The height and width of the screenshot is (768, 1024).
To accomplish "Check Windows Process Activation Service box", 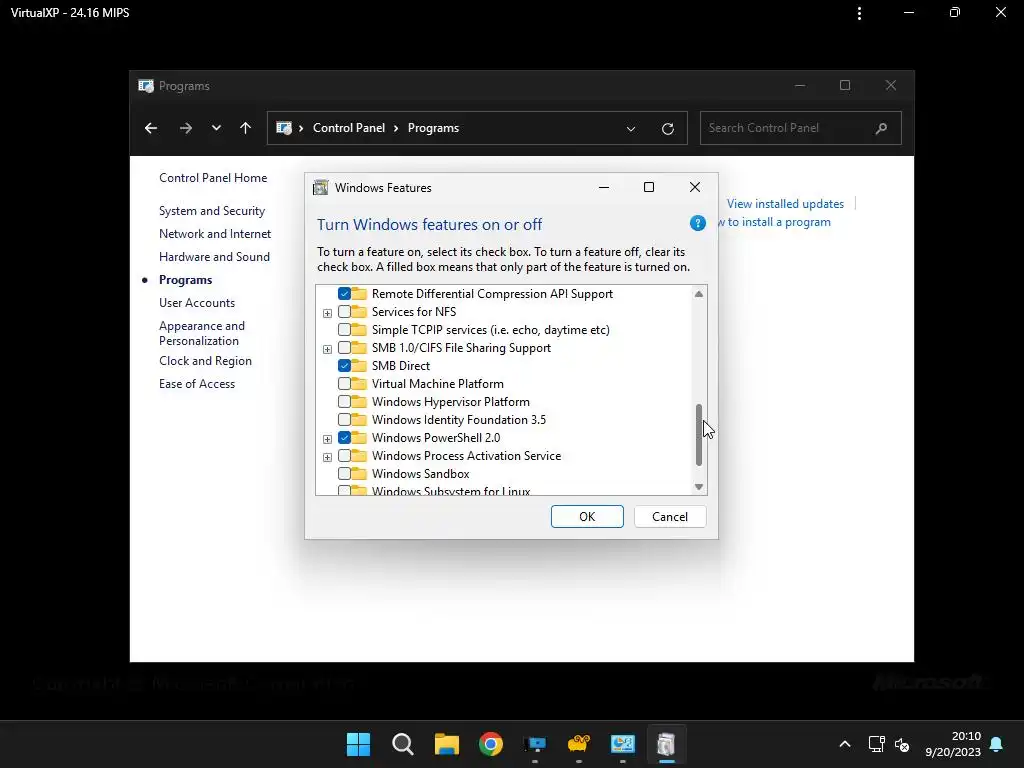I will point(344,455).
